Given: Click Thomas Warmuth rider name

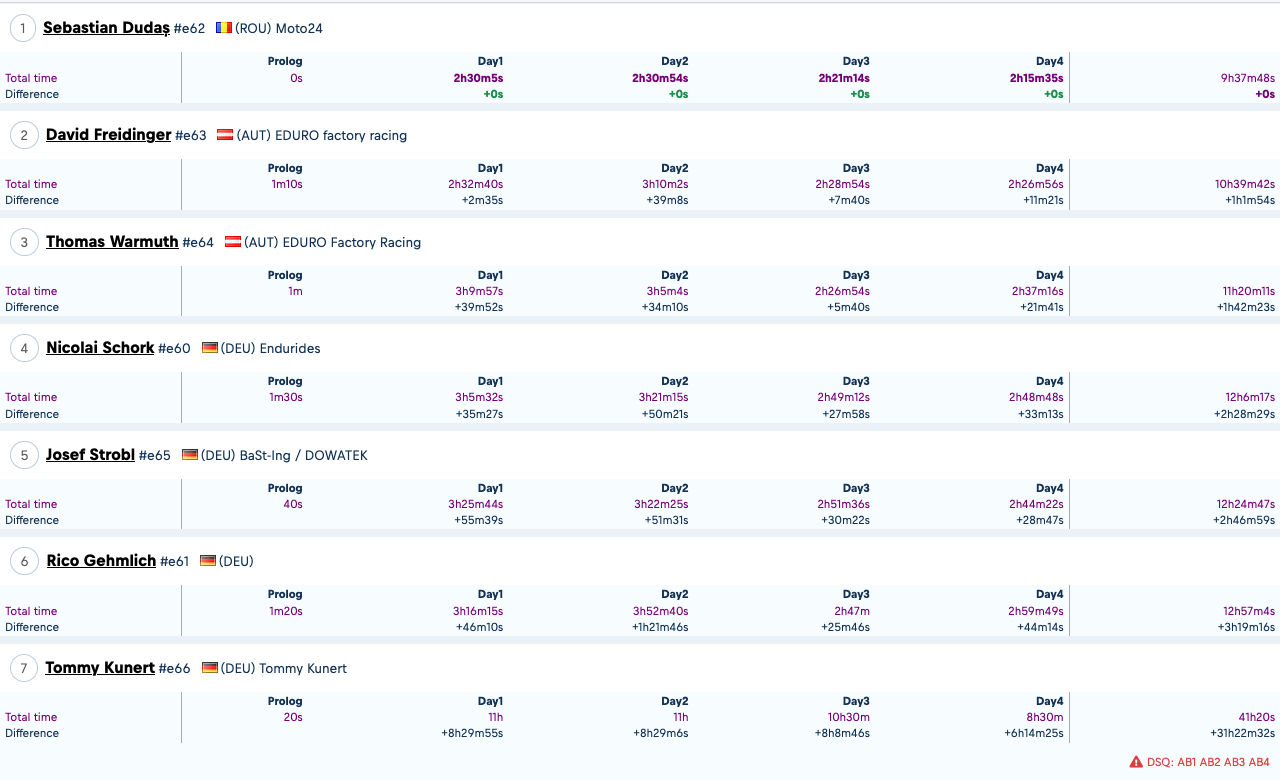Looking at the screenshot, I should (112, 242).
